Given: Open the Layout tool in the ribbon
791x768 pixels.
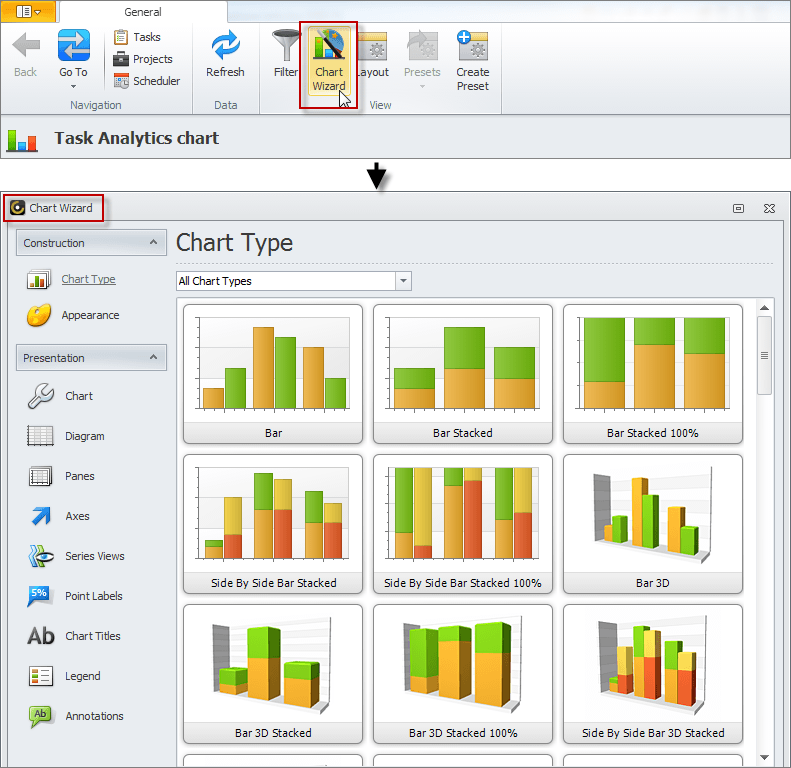Looking at the screenshot, I should point(373,48).
